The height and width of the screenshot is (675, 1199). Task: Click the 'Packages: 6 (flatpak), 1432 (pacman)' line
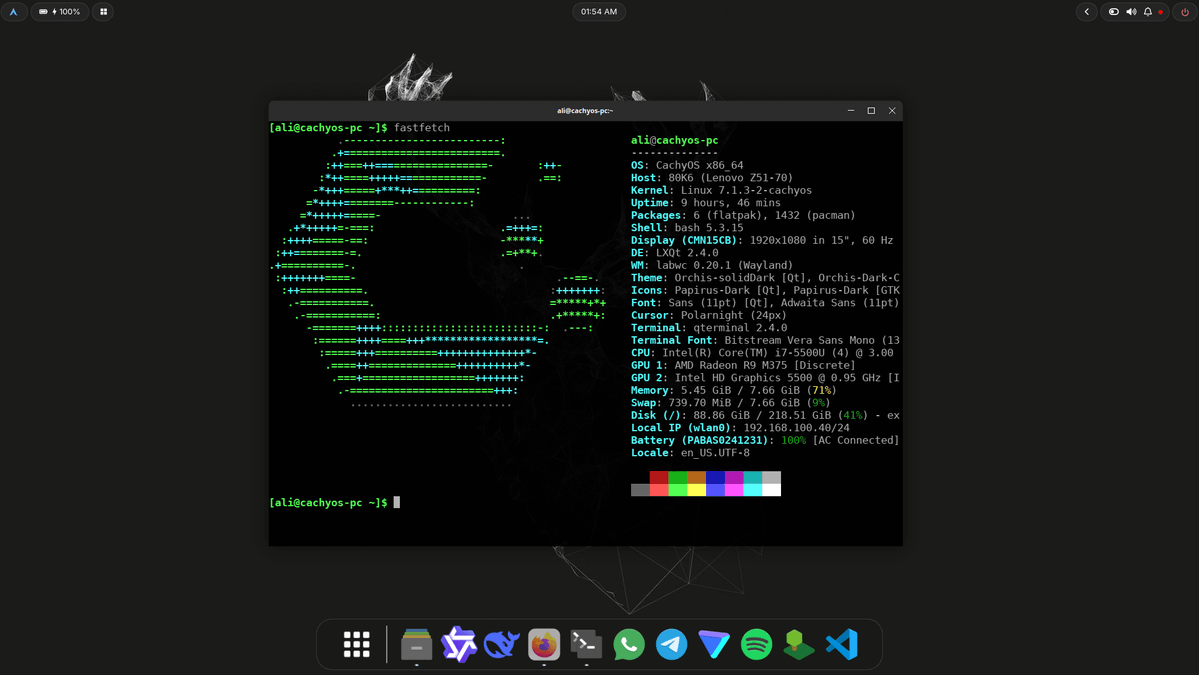[x=743, y=216]
